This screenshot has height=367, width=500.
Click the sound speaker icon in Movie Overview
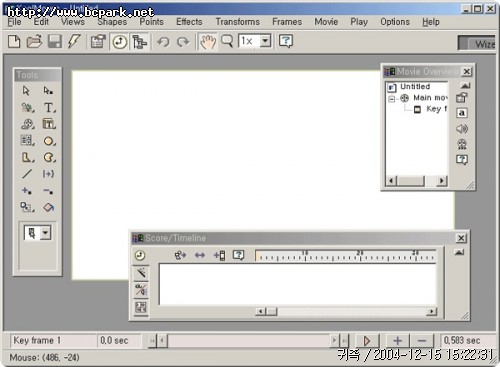pos(462,129)
